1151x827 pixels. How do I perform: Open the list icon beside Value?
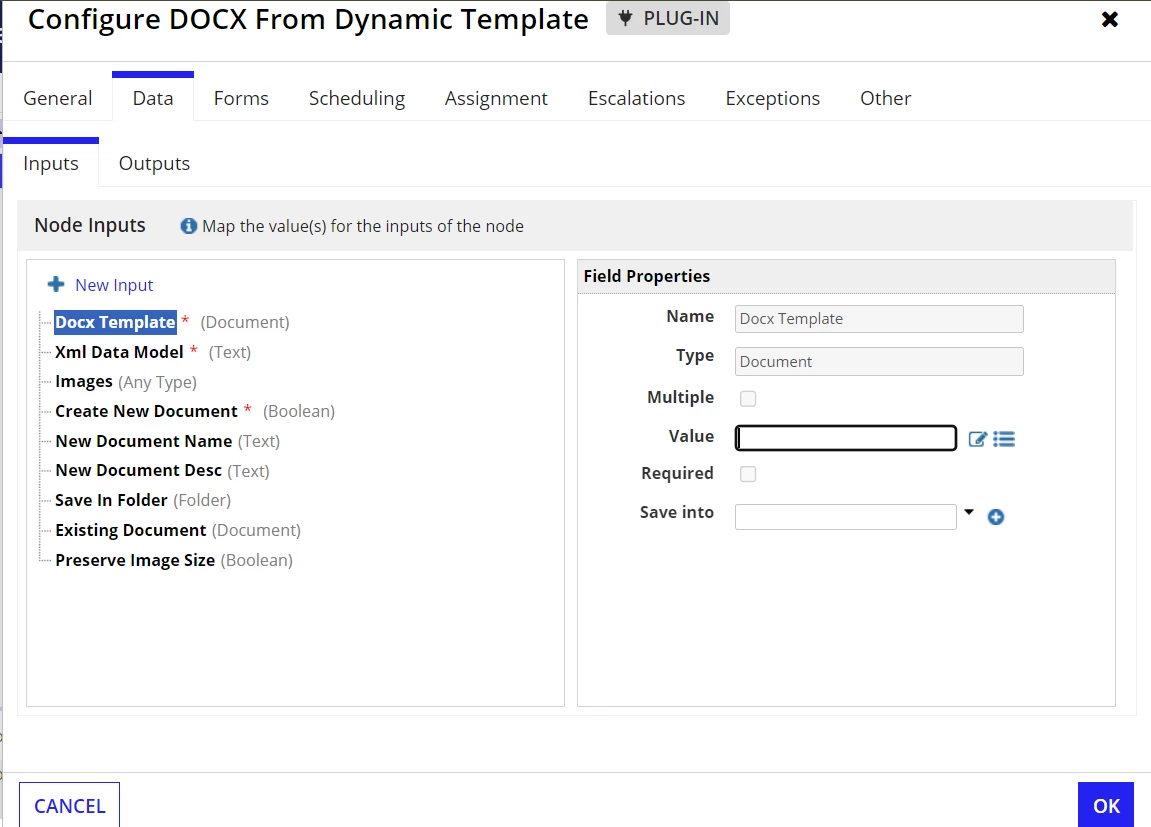click(1004, 439)
